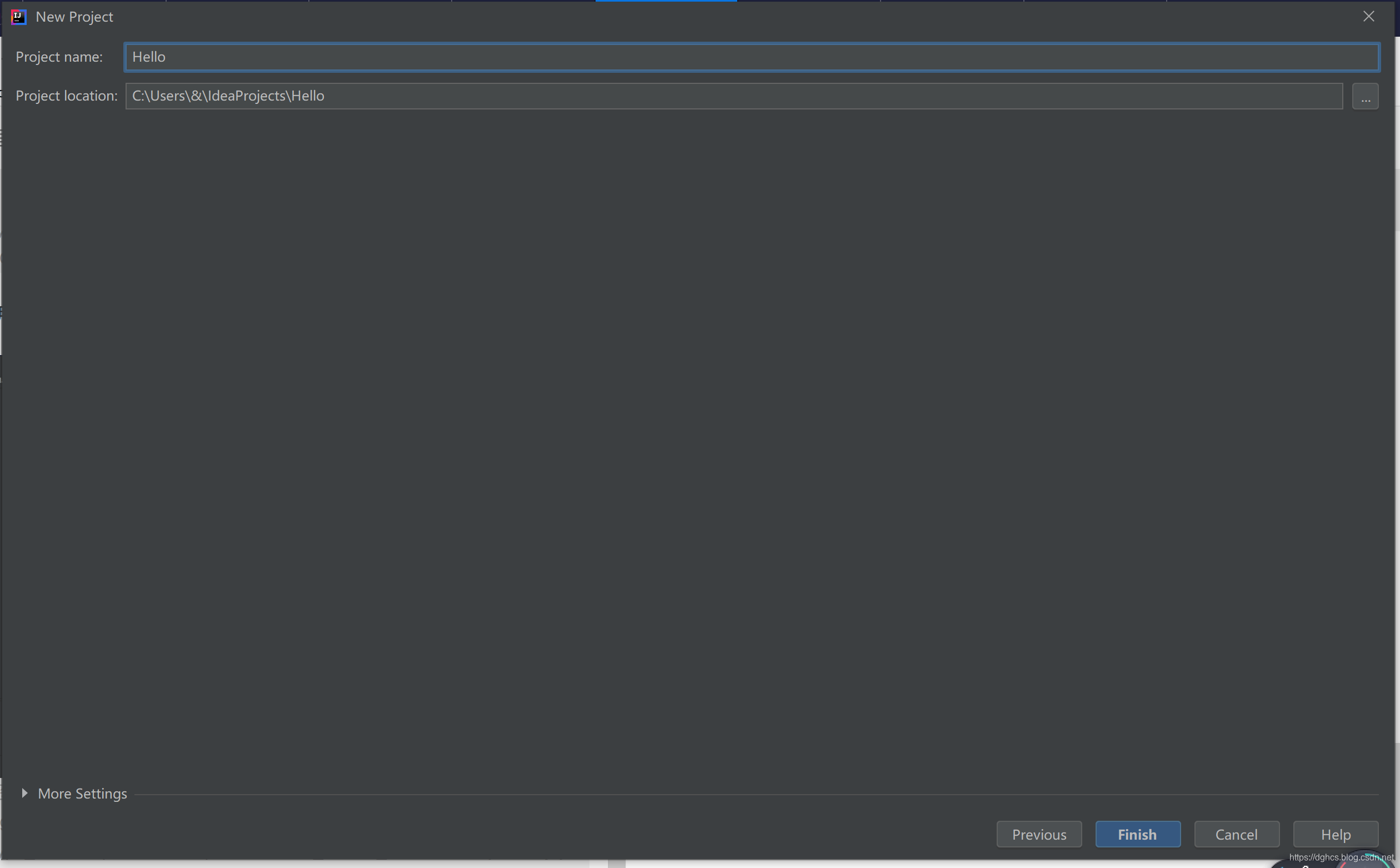Open Help for the New Project wizard
This screenshot has height=868, width=1400.
coord(1334,834)
